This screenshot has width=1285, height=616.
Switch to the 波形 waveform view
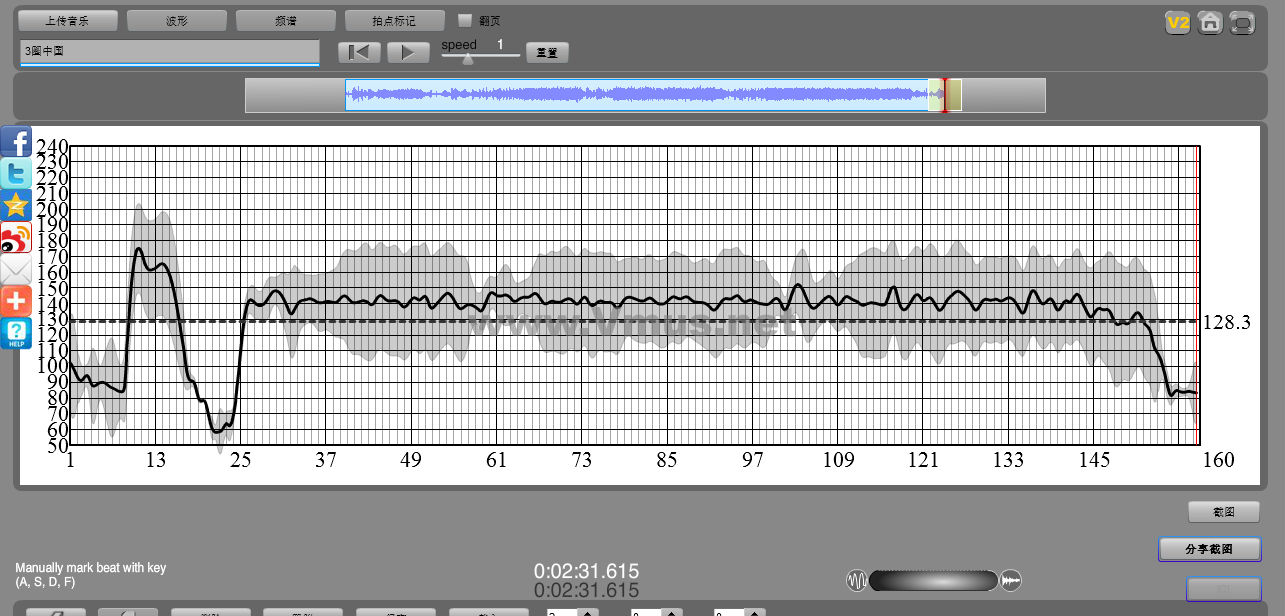[x=177, y=20]
